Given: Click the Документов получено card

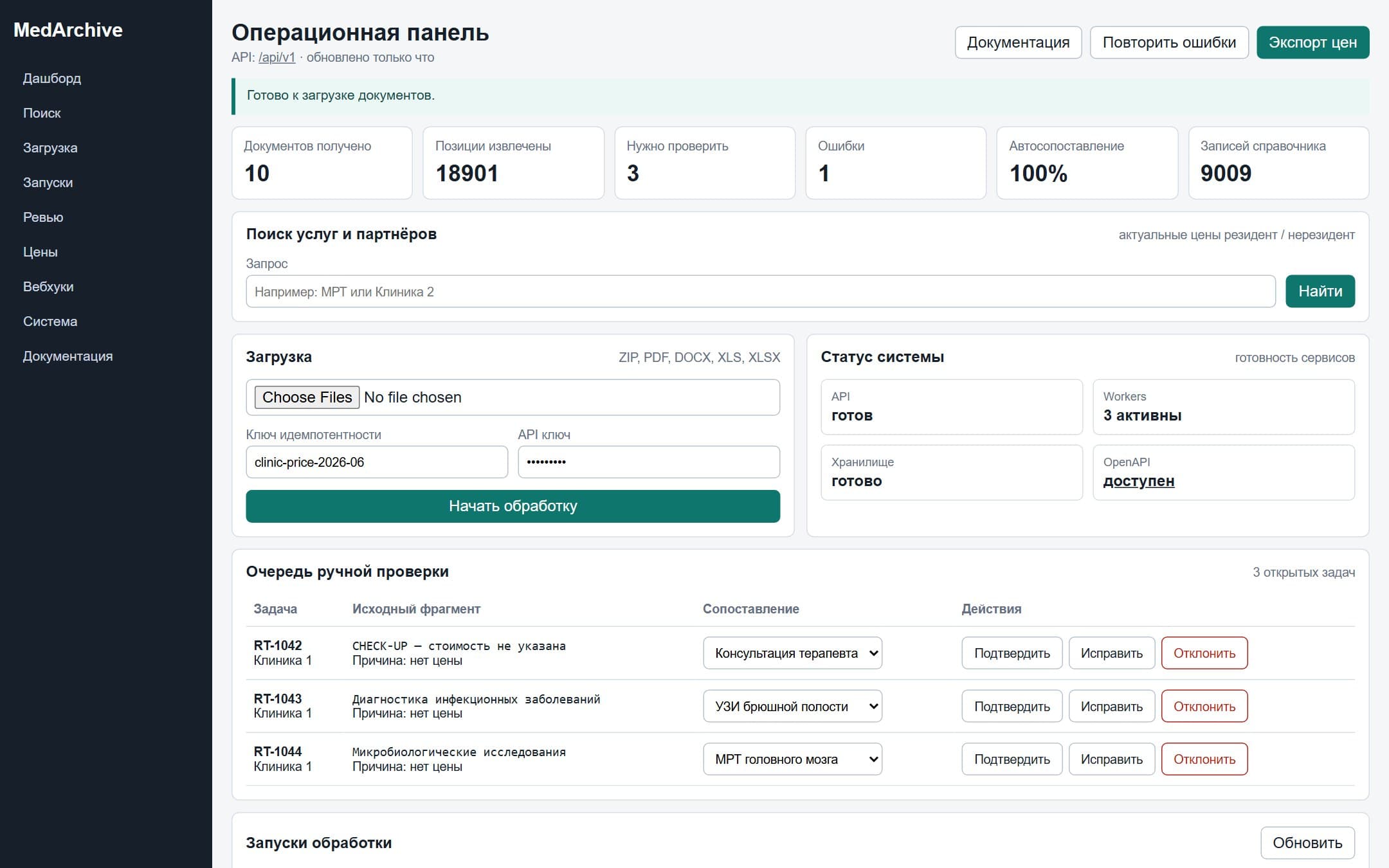Looking at the screenshot, I should click(322, 163).
